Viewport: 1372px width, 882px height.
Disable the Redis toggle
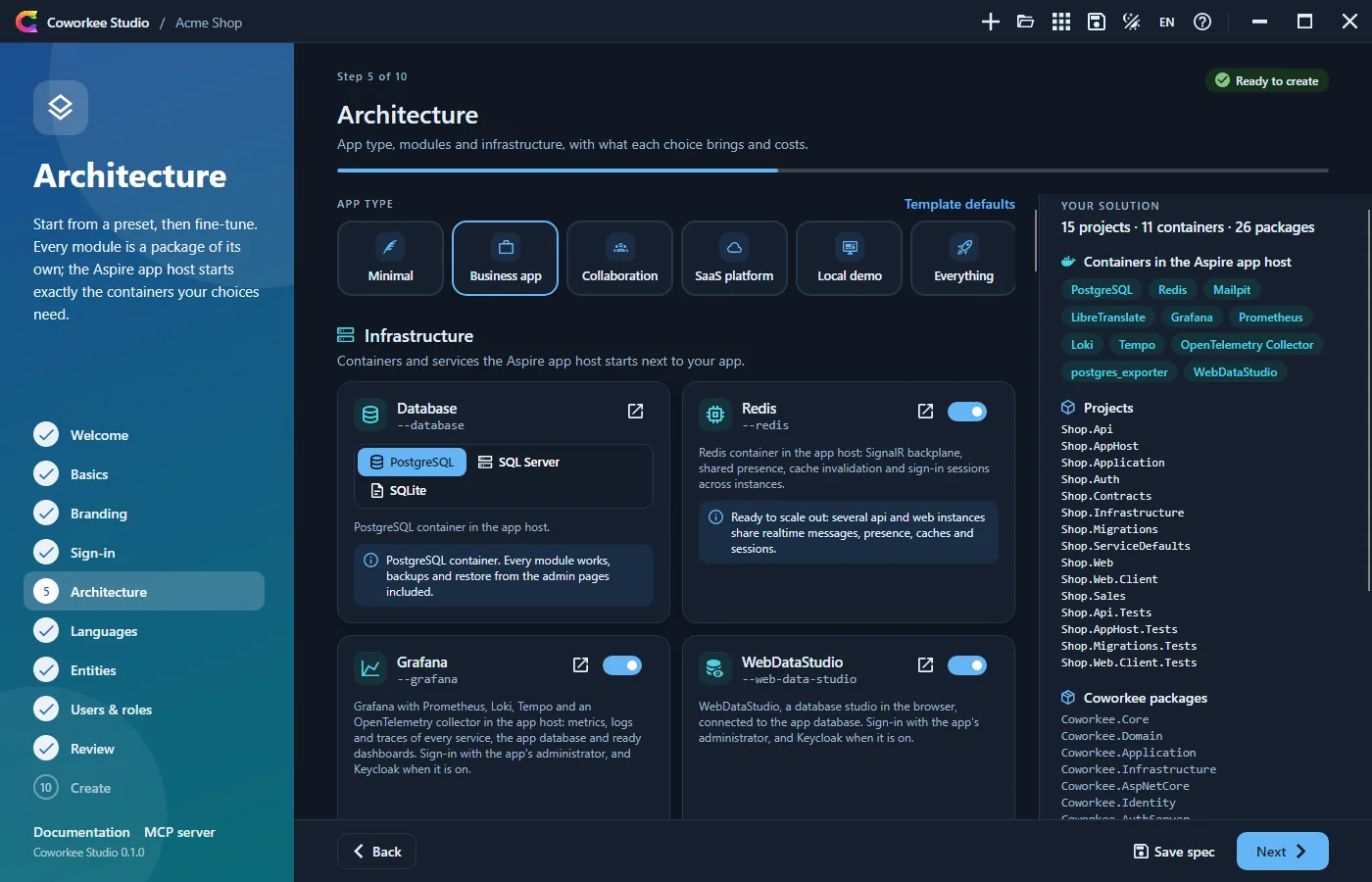tap(967, 412)
